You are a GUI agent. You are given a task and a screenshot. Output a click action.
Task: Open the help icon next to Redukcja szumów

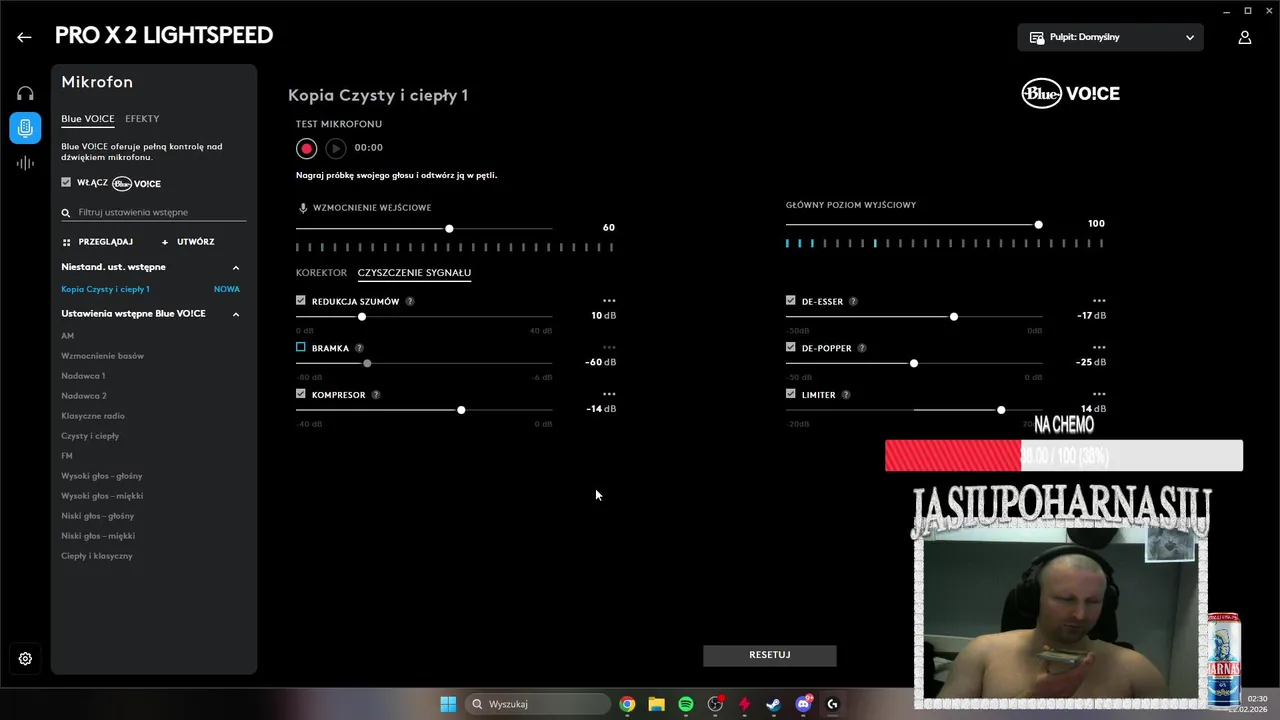(x=410, y=301)
